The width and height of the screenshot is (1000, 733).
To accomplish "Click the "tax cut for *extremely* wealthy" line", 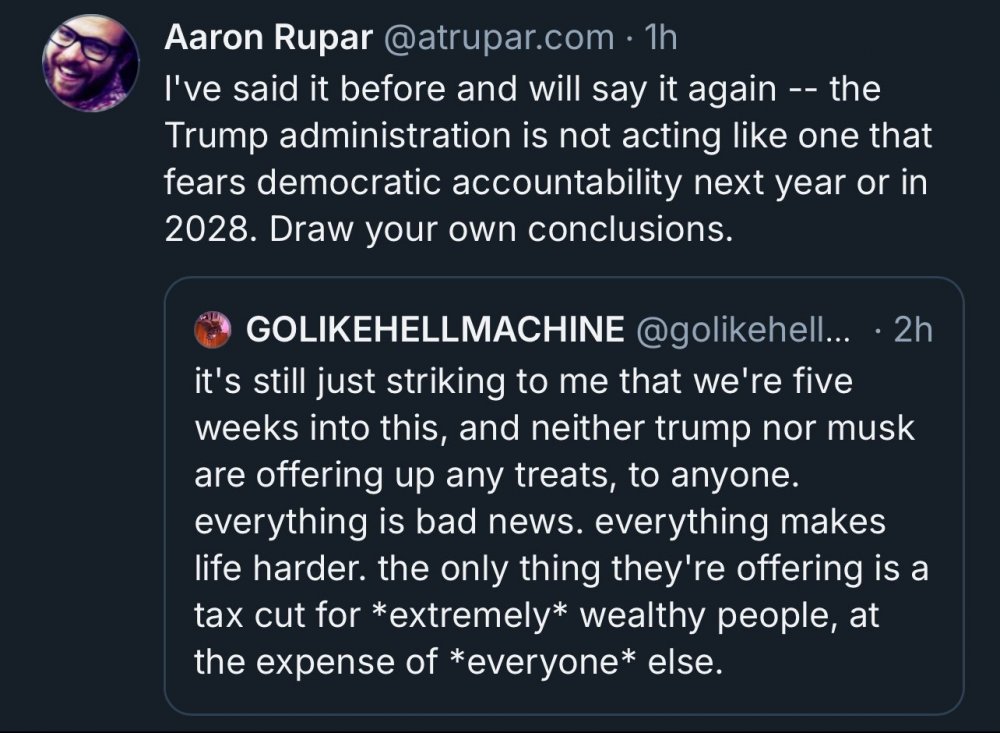I will click(x=536, y=616).
